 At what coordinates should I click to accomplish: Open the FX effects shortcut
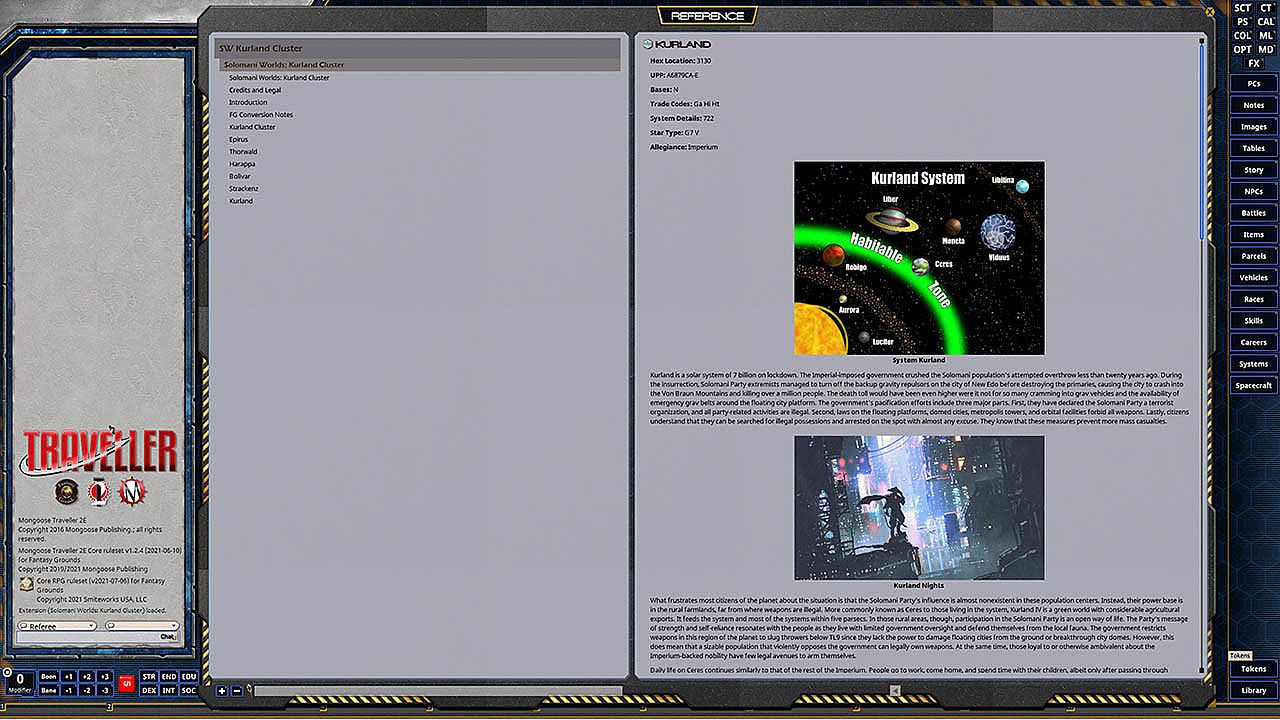point(1254,64)
